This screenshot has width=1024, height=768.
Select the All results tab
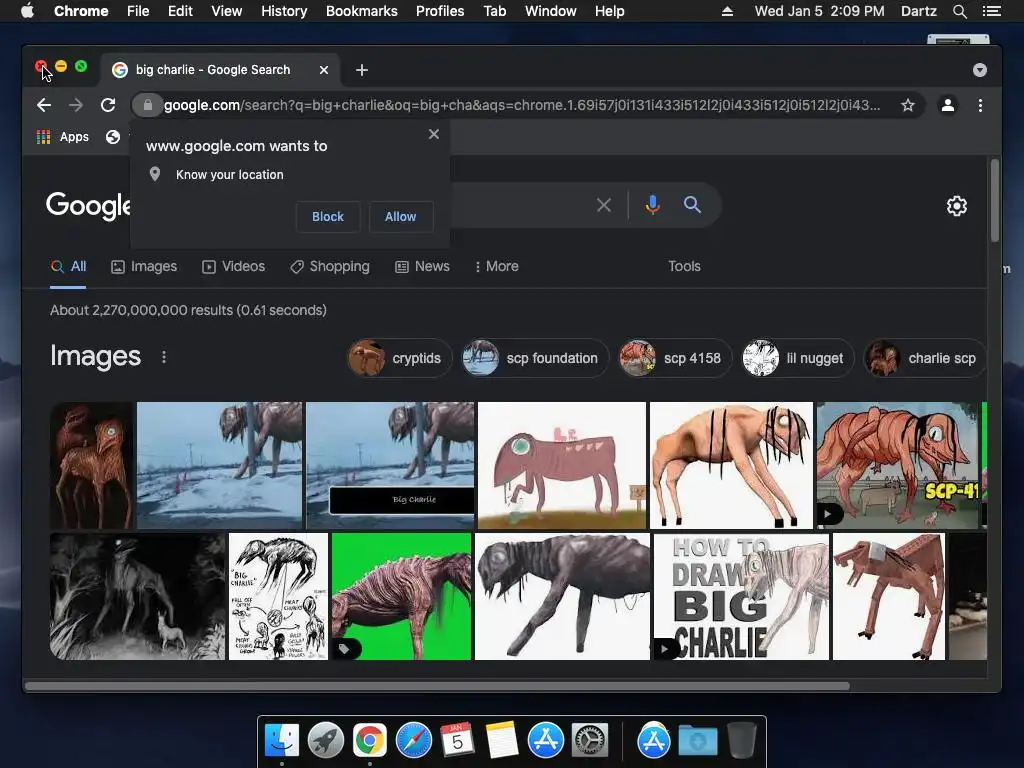[x=69, y=266]
